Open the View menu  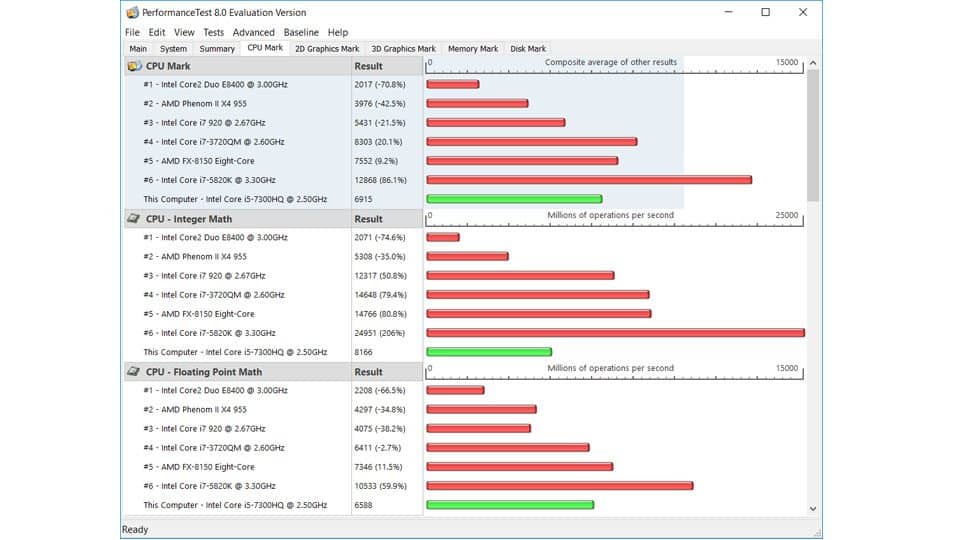click(x=184, y=32)
